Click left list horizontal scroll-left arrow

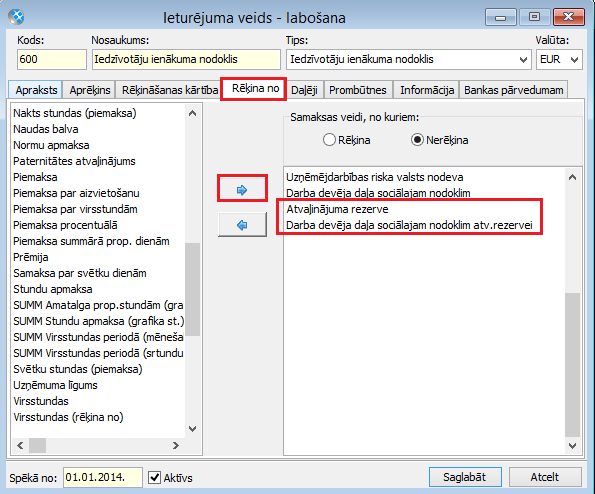pyautogui.click(x=20, y=445)
